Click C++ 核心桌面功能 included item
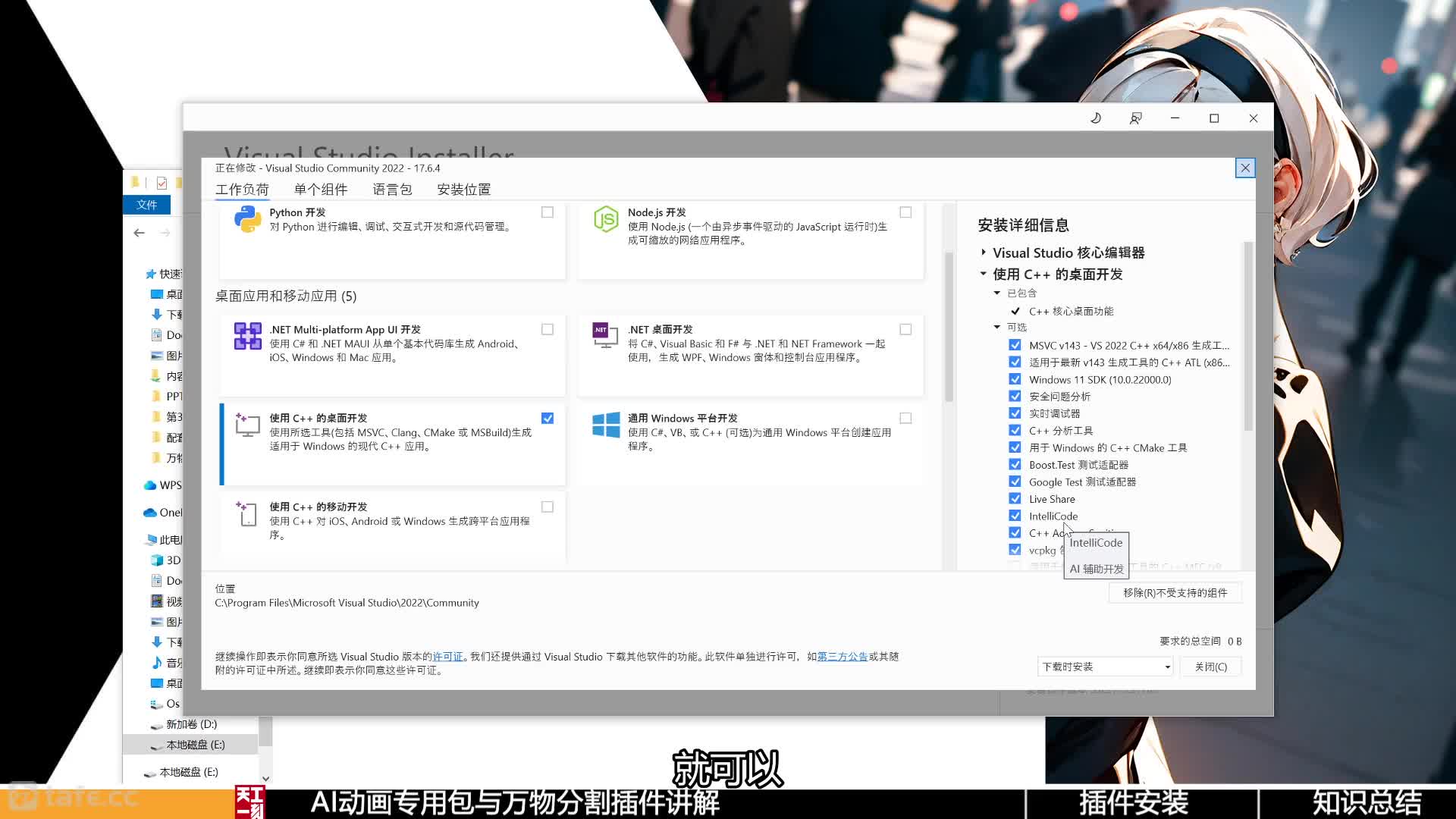This screenshot has height=819, width=1456. pyautogui.click(x=1071, y=311)
